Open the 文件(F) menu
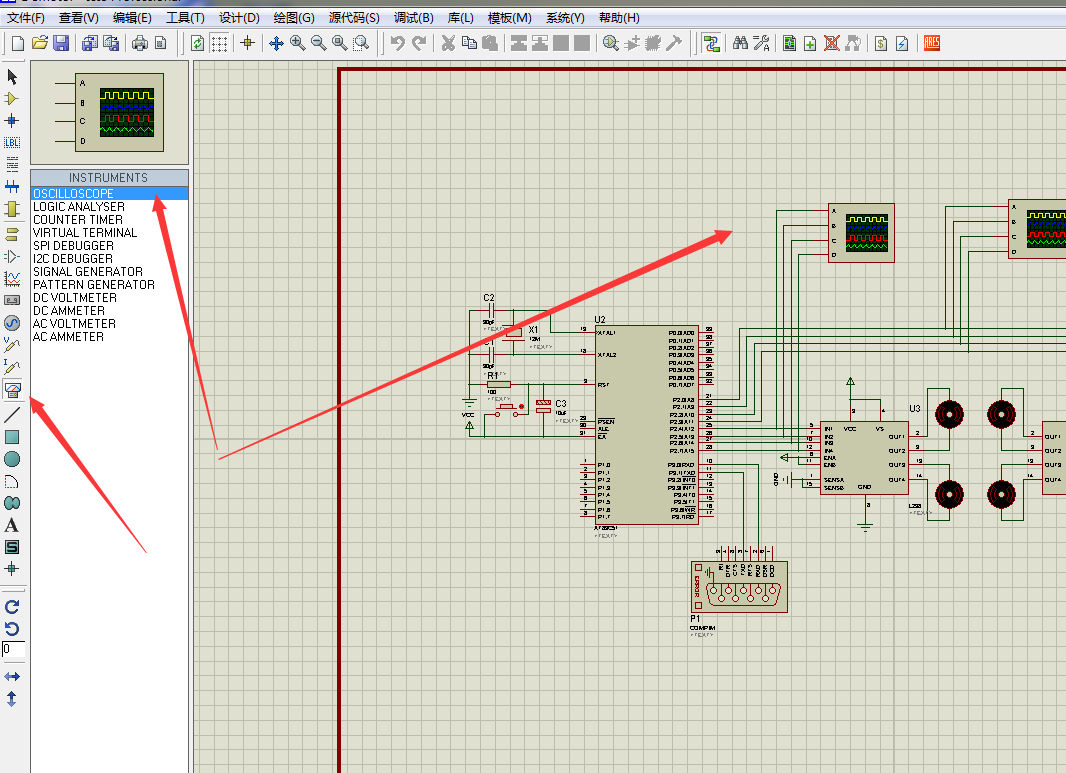Screen dimensions: 1066x773 [x=26, y=18]
